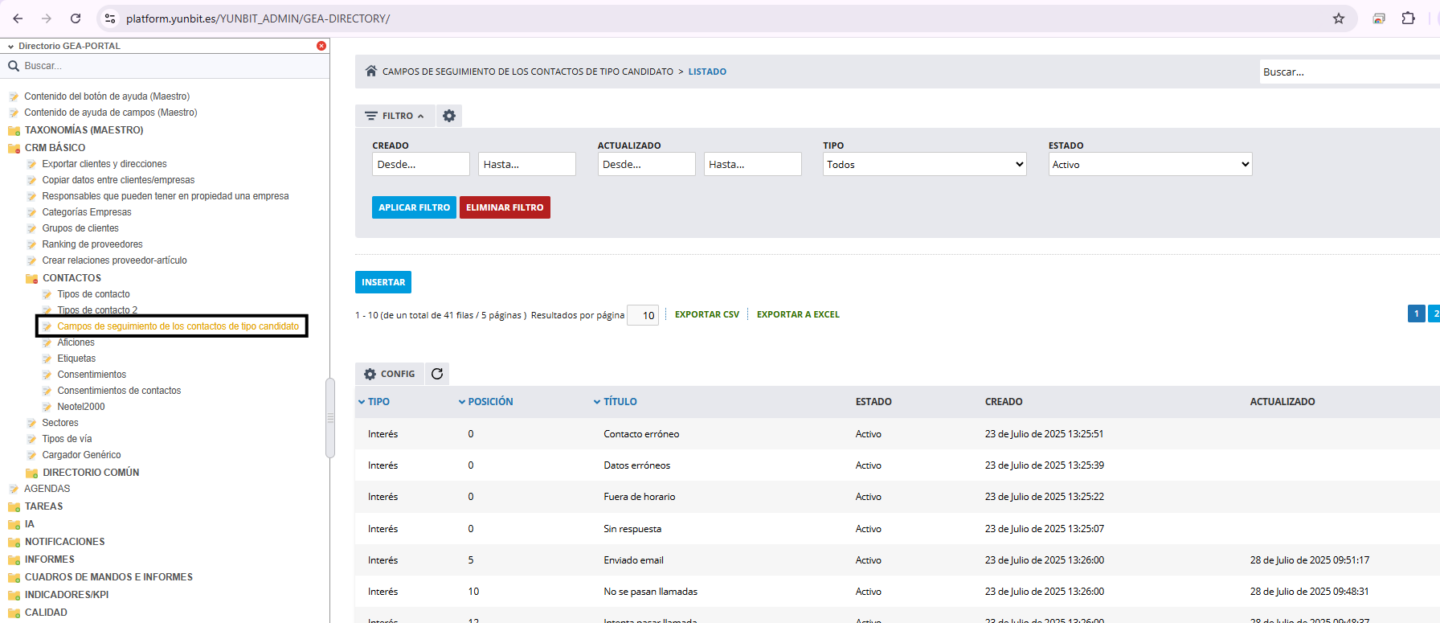Screen dimensions: 1440x623
Task: Expand the INFORMES folder in sidebar
Action: [x=49, y=559]
